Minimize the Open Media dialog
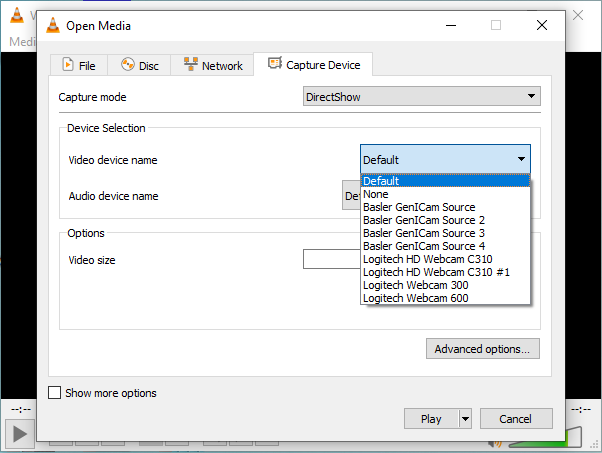The height and width of the screenshot is (453, 602). point(451,25)
